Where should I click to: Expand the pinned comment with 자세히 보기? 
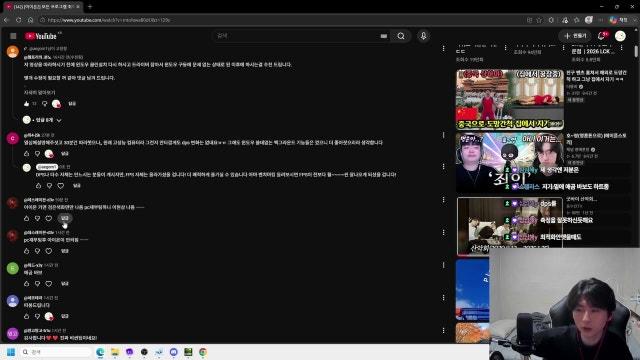(x=39, y=93)
